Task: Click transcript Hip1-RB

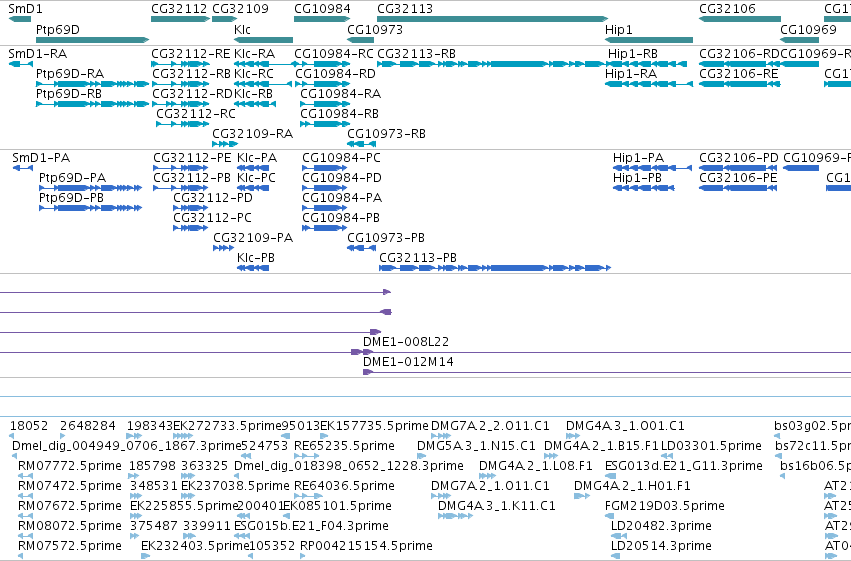Action: (x=633, y=54)
